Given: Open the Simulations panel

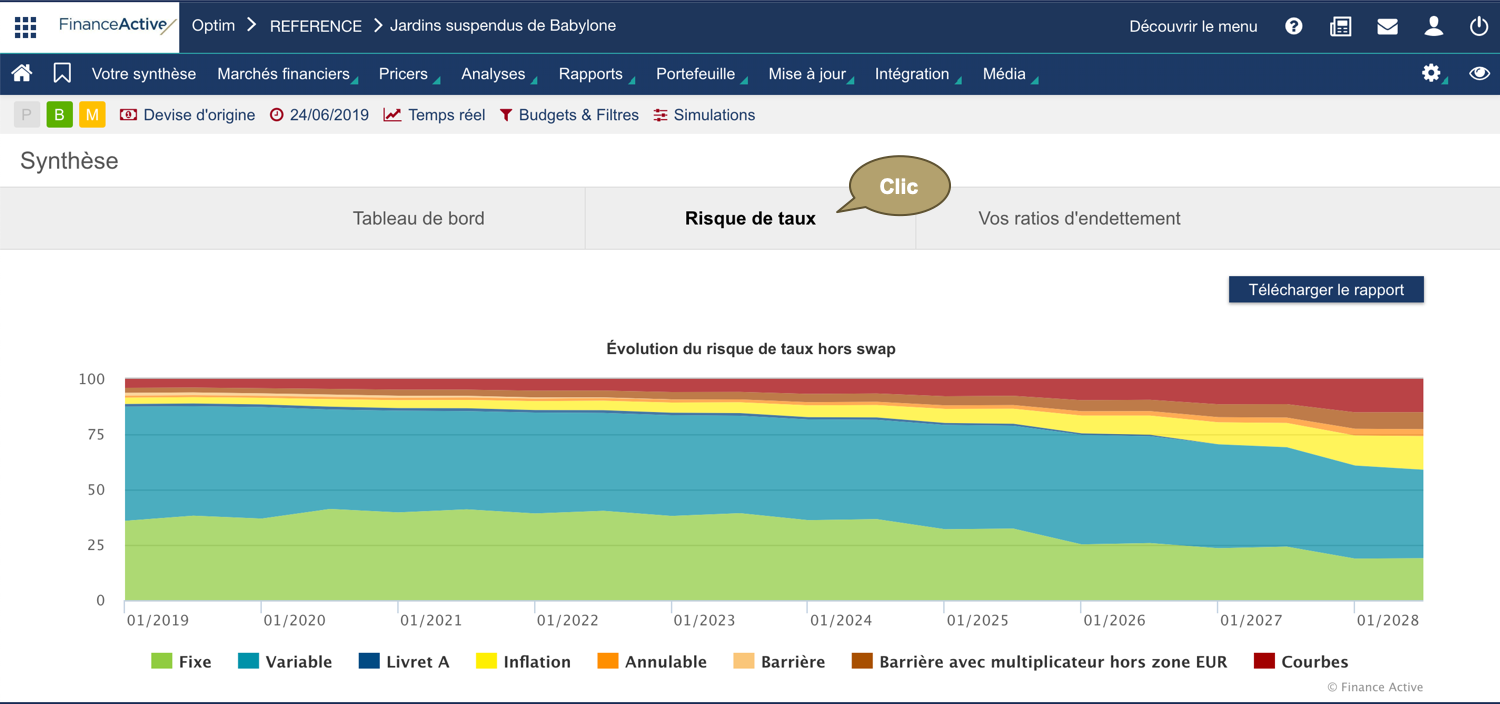Looking at the screenshot, I should [704, 114].
